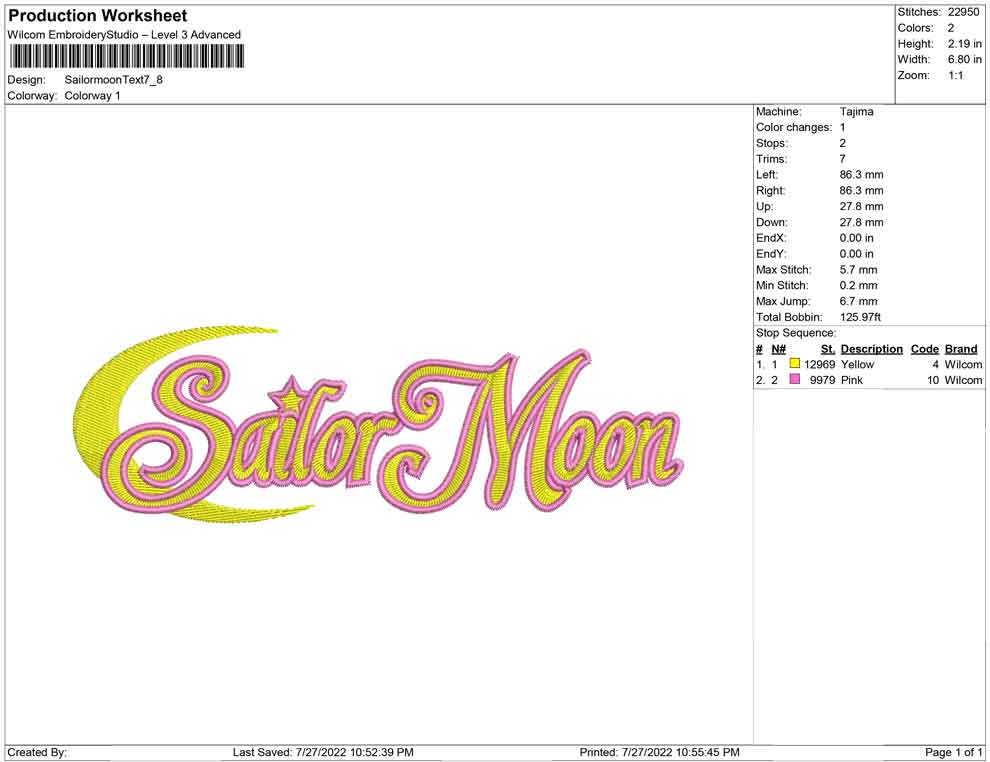990x762 pixels.
Task: Click the Max Jump value '6.7 mm'
Action: tap(859, 301)
